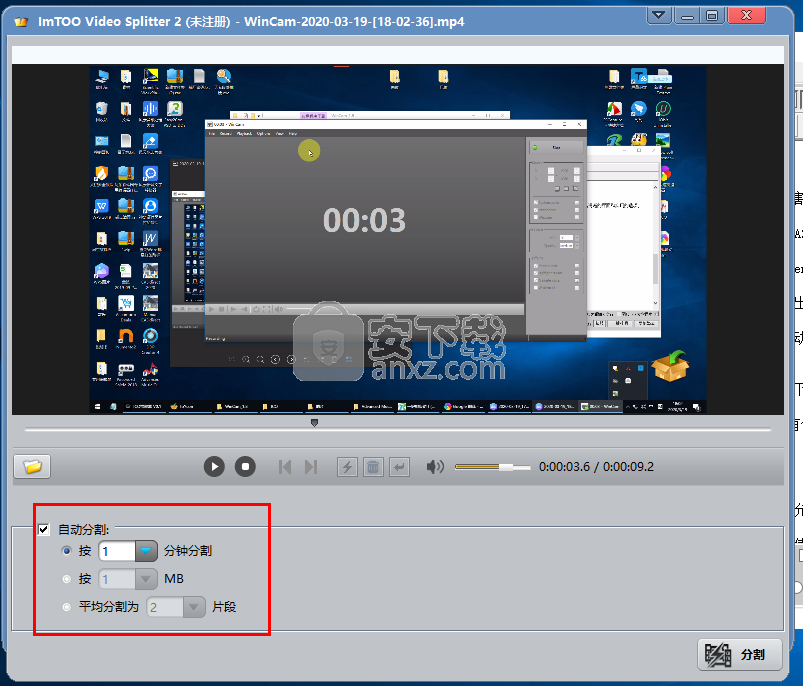Adjust the volume slider
Viewport: 803px width, 686px height.
point(493,467)
